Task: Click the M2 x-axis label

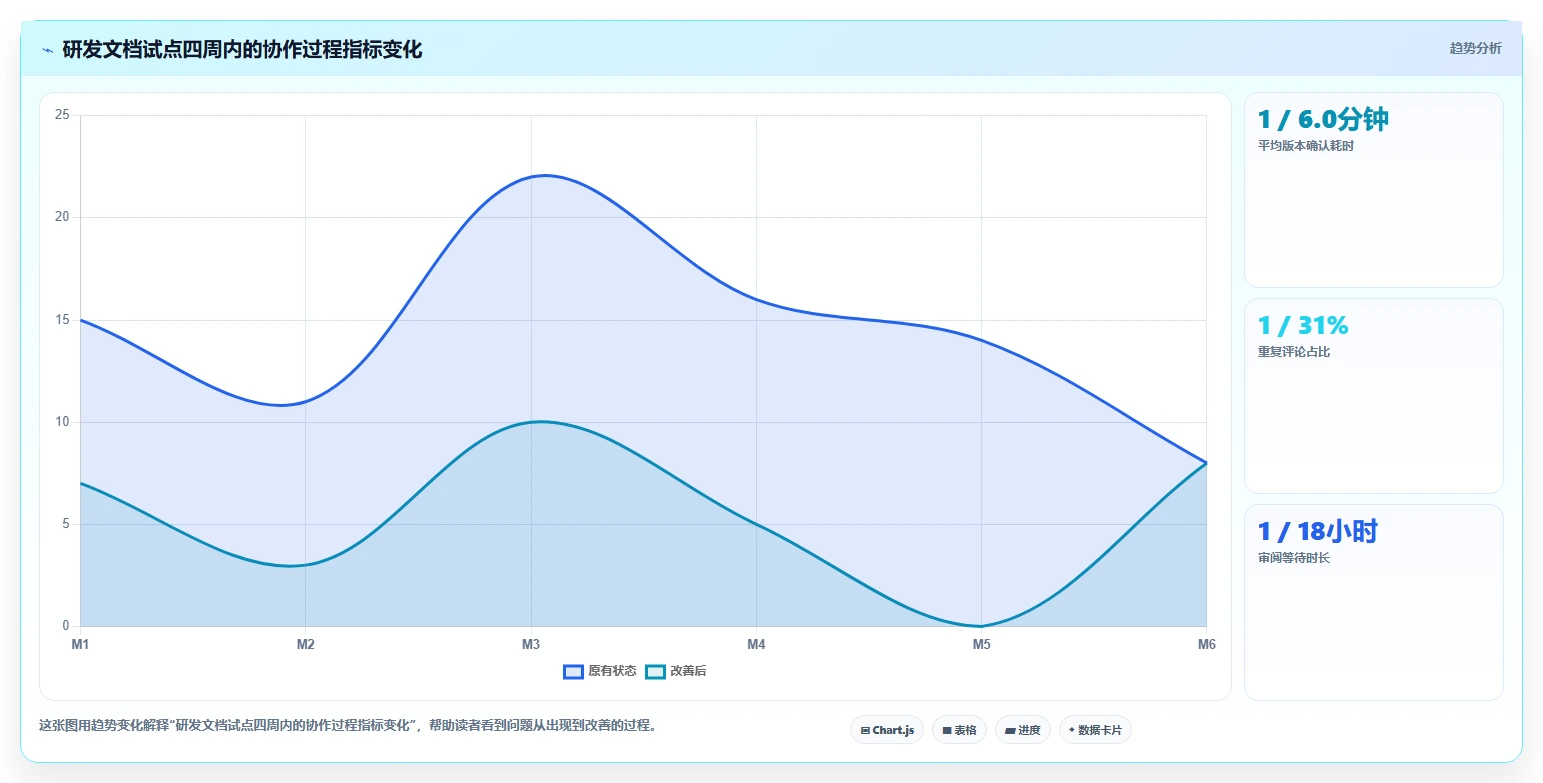Action: point(306,645)
